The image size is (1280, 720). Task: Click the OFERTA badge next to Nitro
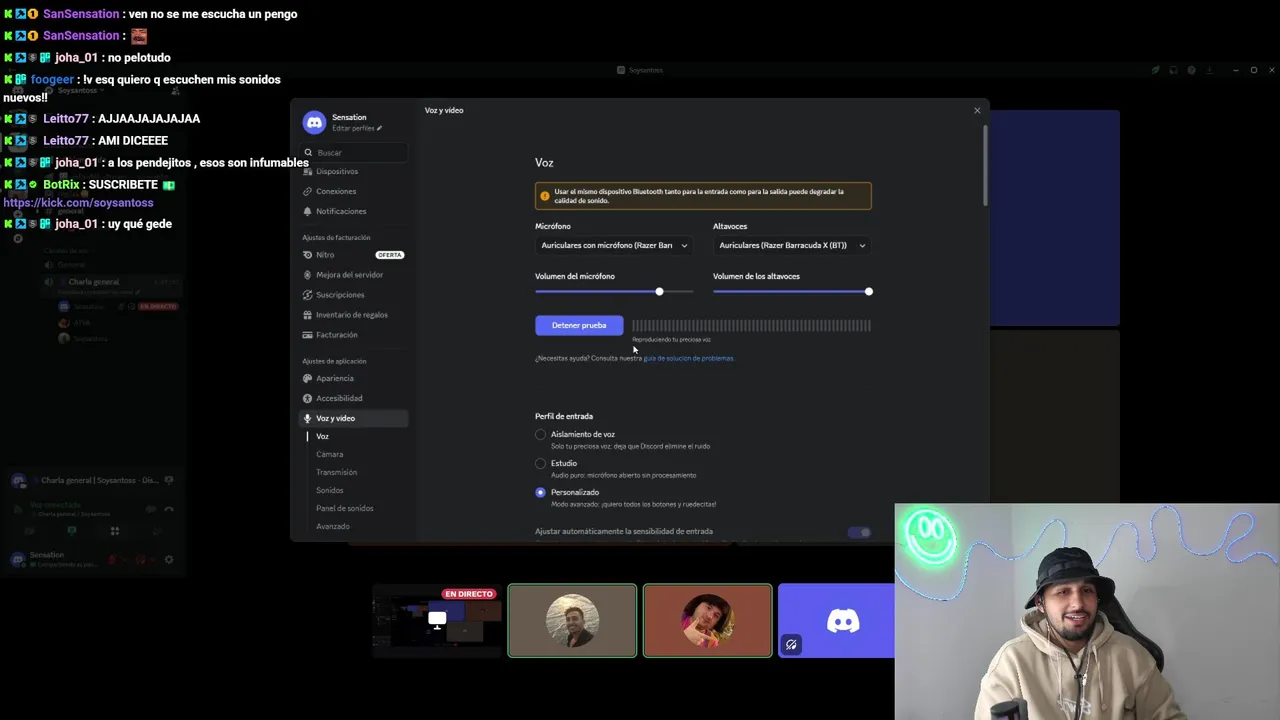(389, 255)
